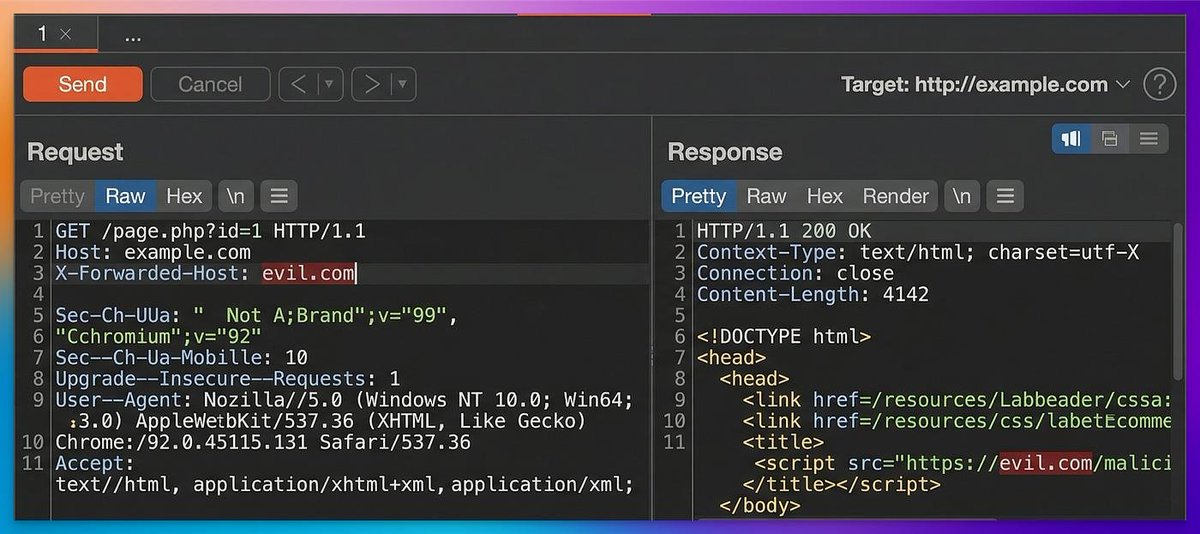
Task: Click the <!DOCTYPE html> response line
Action: [783, 337]
